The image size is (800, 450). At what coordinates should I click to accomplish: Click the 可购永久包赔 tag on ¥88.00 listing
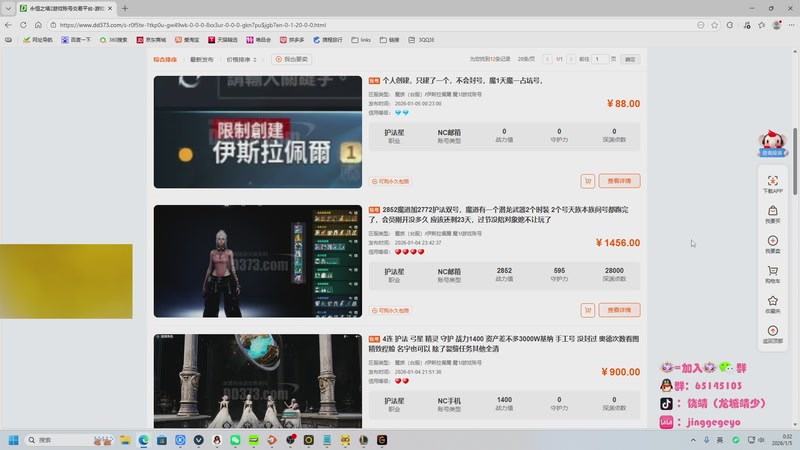pos(390,181)
